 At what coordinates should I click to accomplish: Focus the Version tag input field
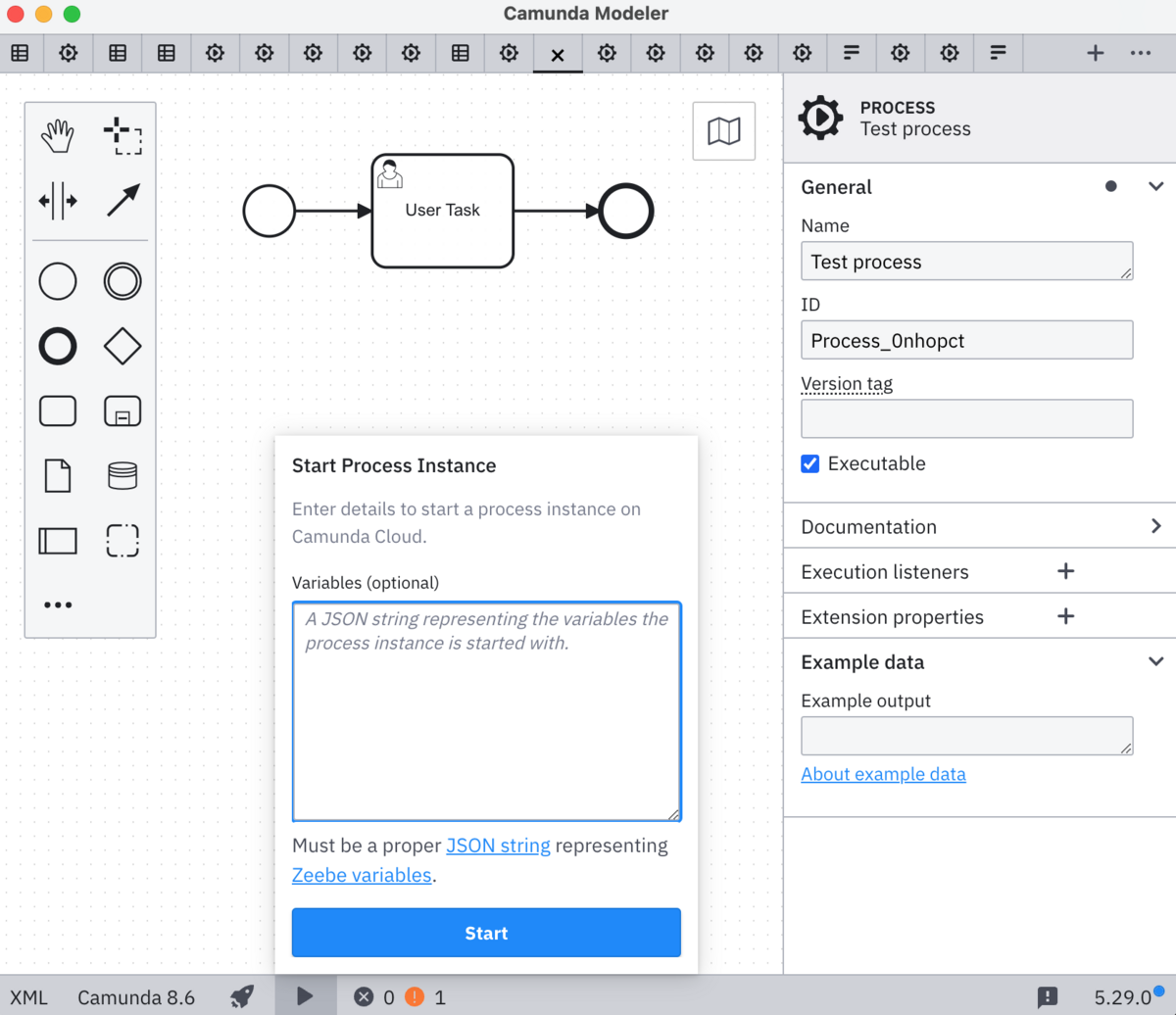tap(967, 418)
